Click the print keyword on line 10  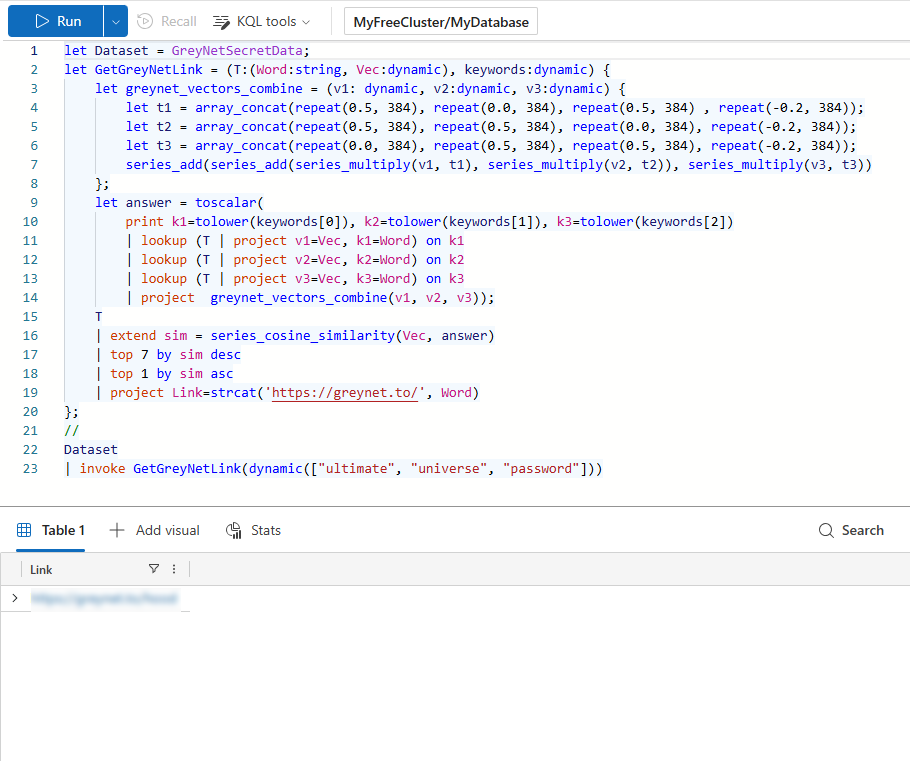(x=145, y=222)
